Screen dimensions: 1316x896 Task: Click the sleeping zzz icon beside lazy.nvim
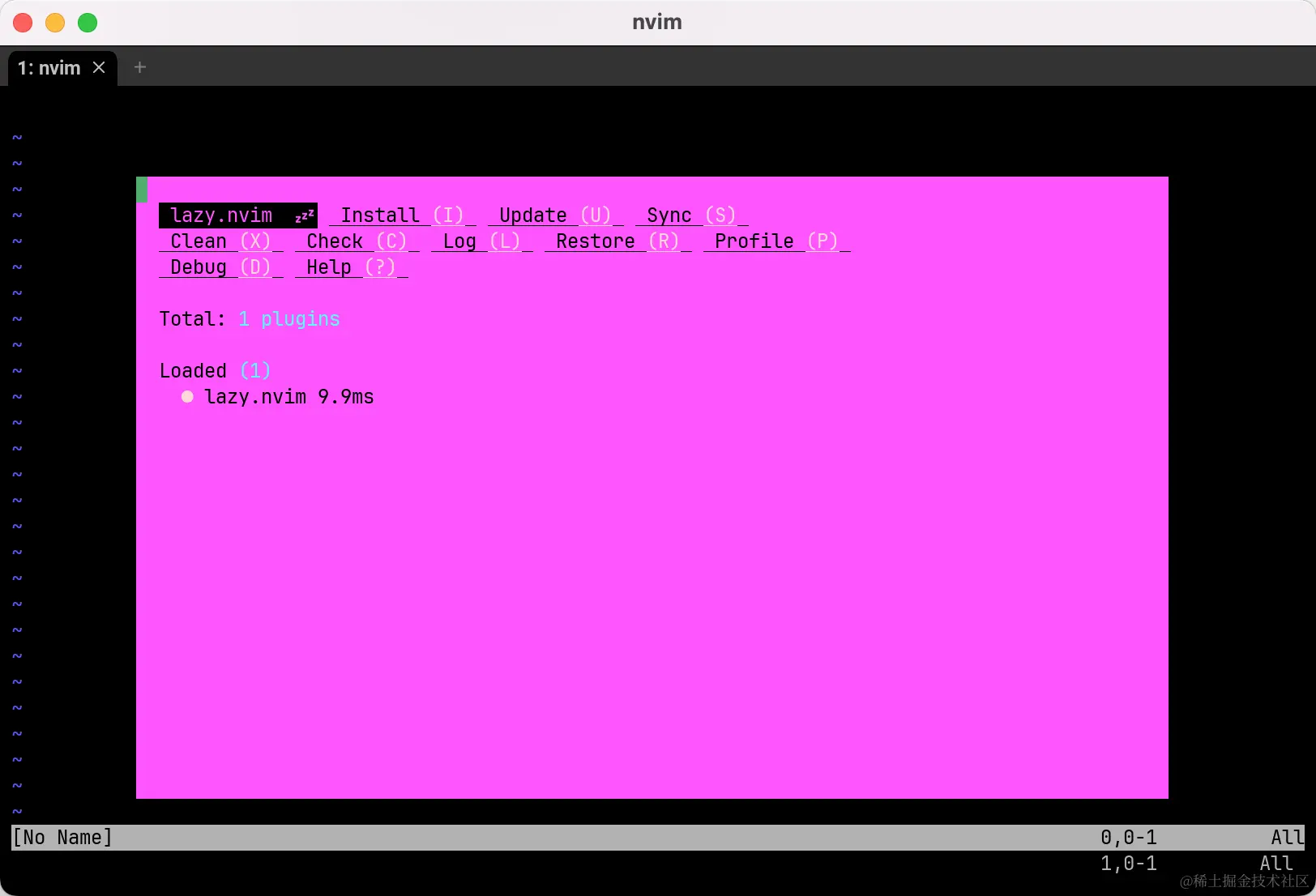click(301, 215)
